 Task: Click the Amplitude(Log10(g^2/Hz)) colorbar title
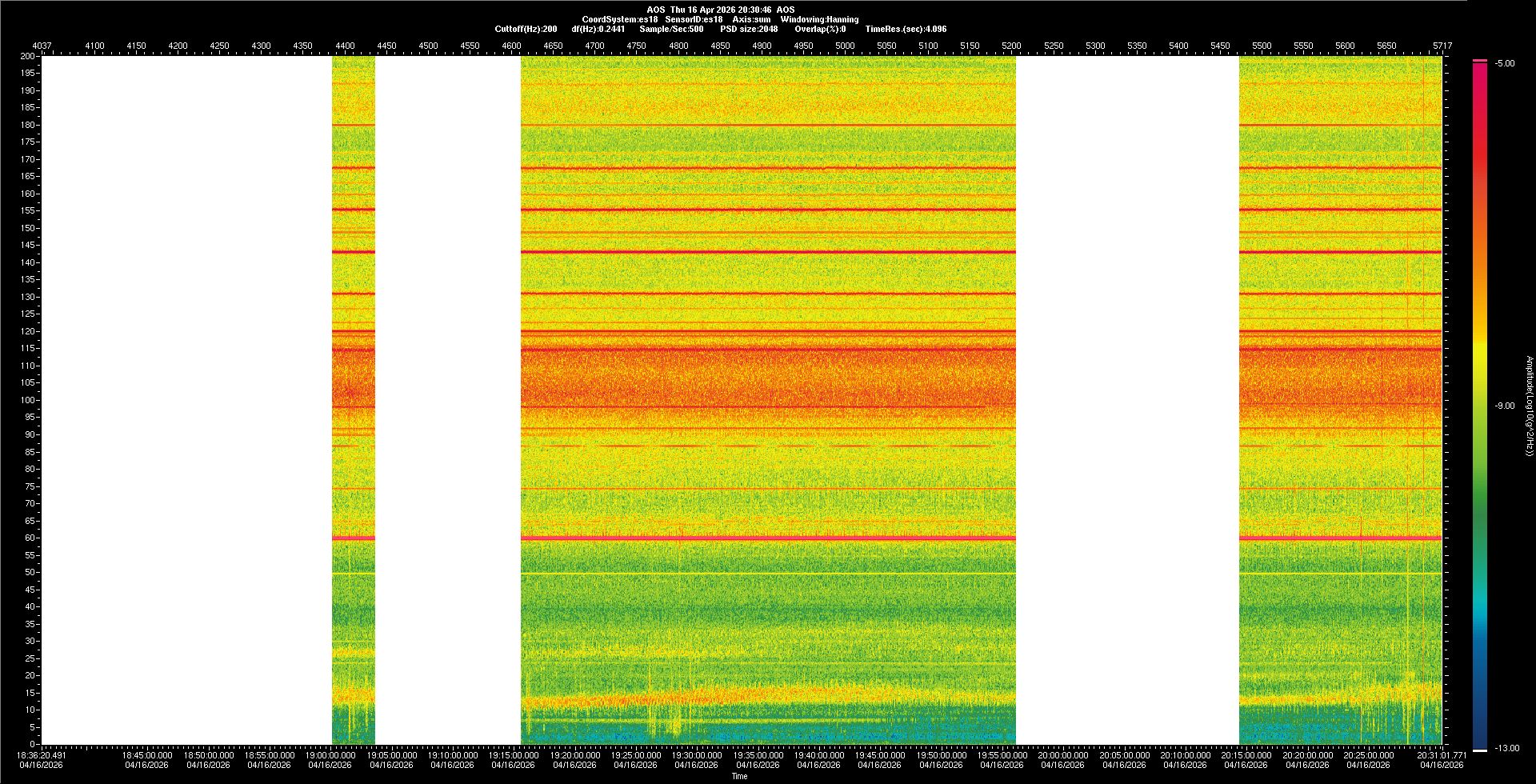(1529, 406)
